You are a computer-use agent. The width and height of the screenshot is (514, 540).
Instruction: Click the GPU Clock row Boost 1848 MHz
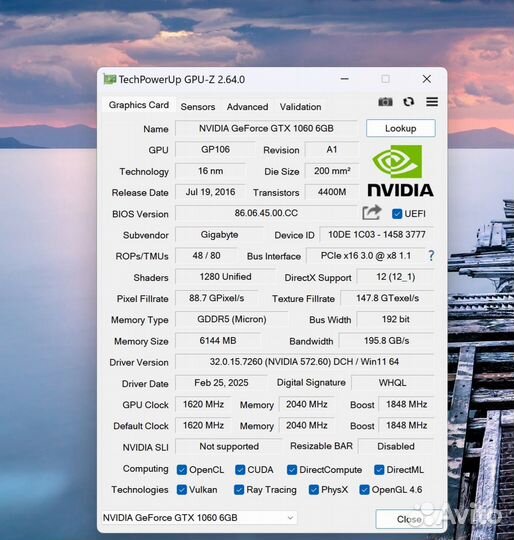tap(406, 404)
